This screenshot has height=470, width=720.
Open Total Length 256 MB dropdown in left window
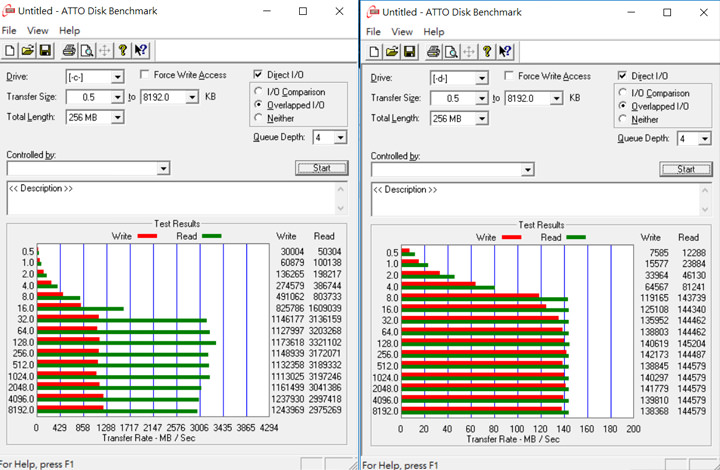[117, 117]
